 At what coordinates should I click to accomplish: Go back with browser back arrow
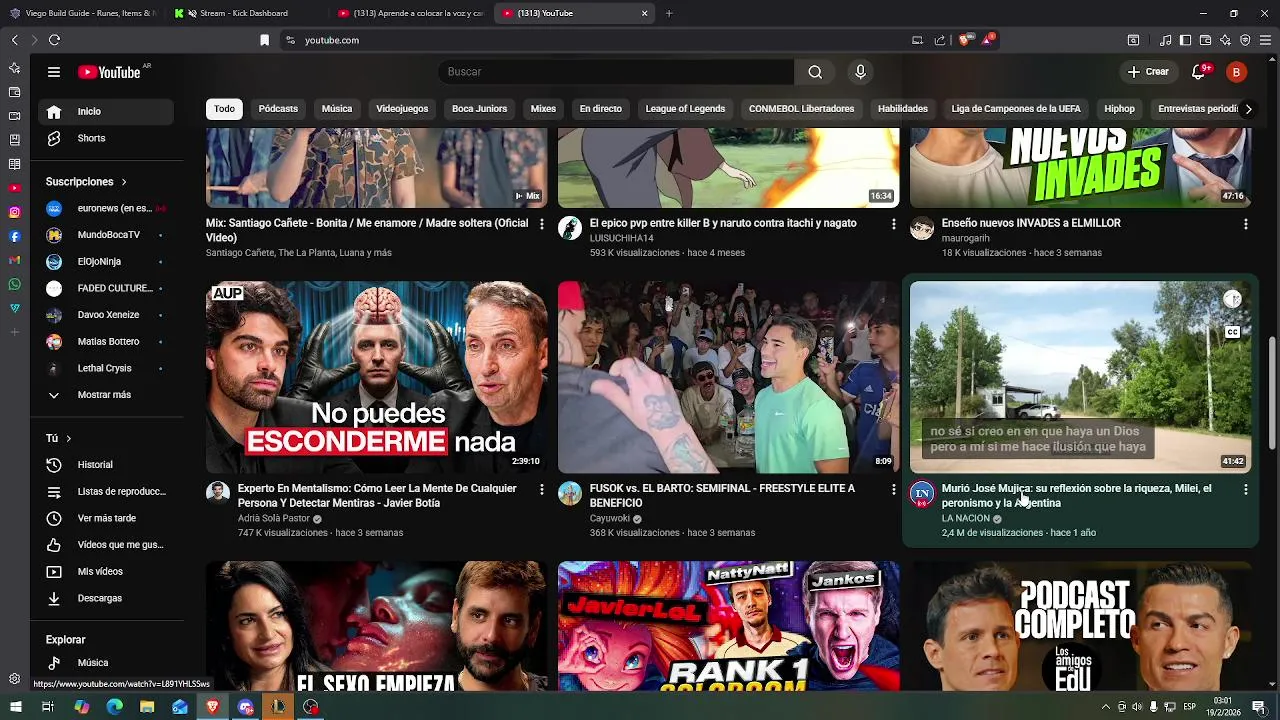tap(14, 40)
